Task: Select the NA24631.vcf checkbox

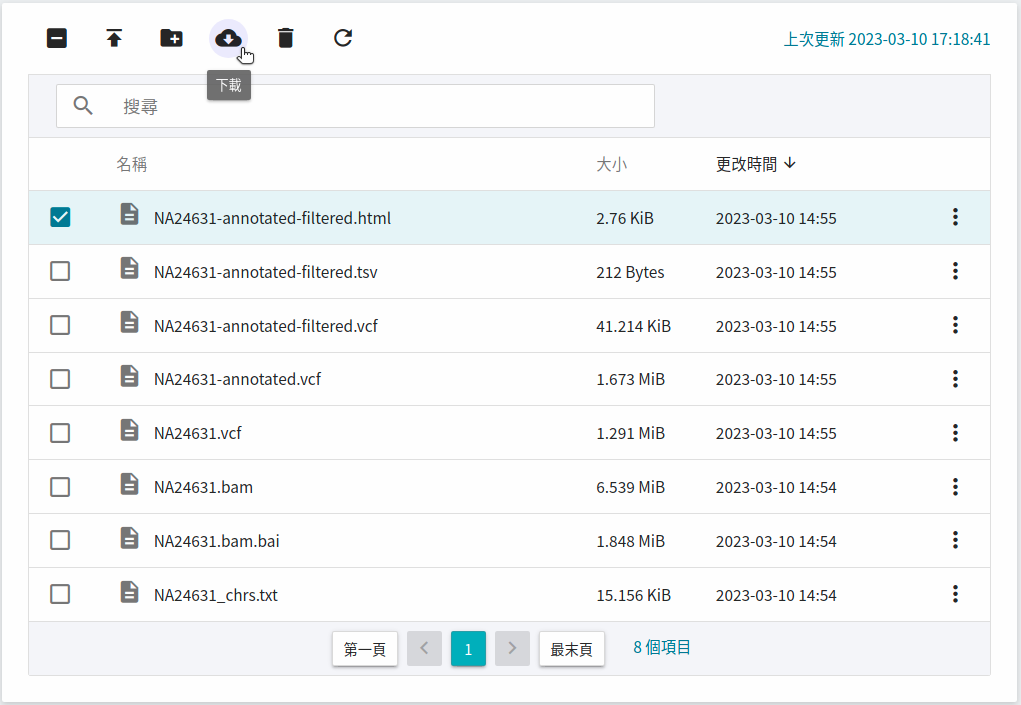Action: tap(60, 433)
